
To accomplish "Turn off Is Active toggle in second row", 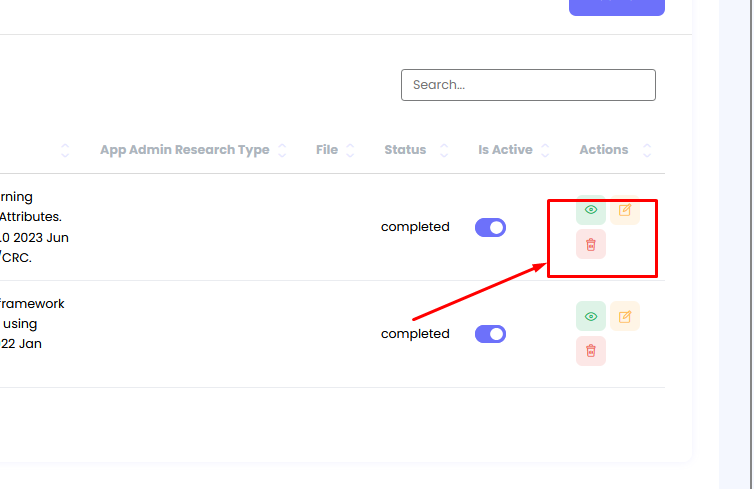I will (490, 334).
